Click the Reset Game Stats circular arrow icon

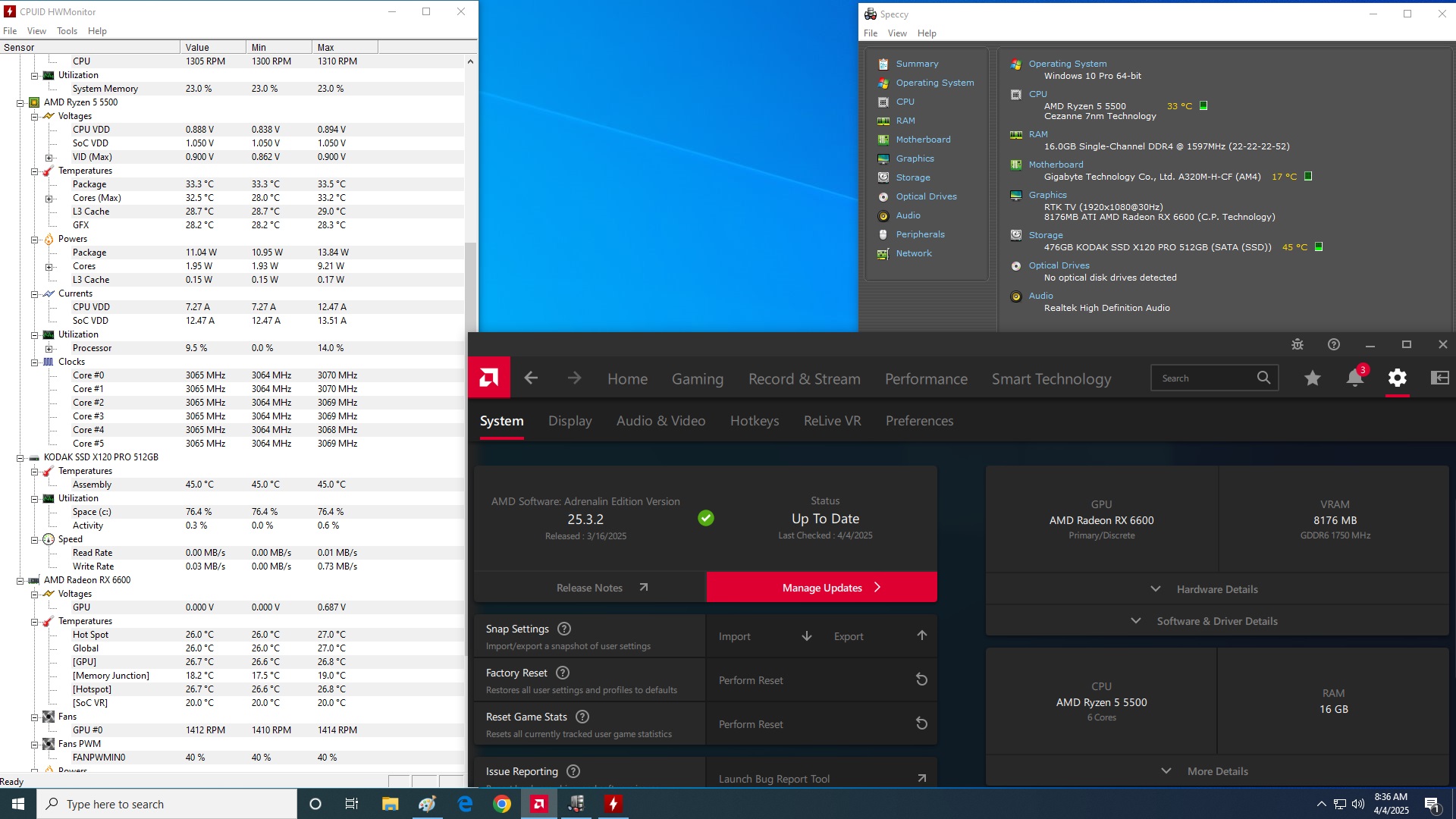click(921, 723)
